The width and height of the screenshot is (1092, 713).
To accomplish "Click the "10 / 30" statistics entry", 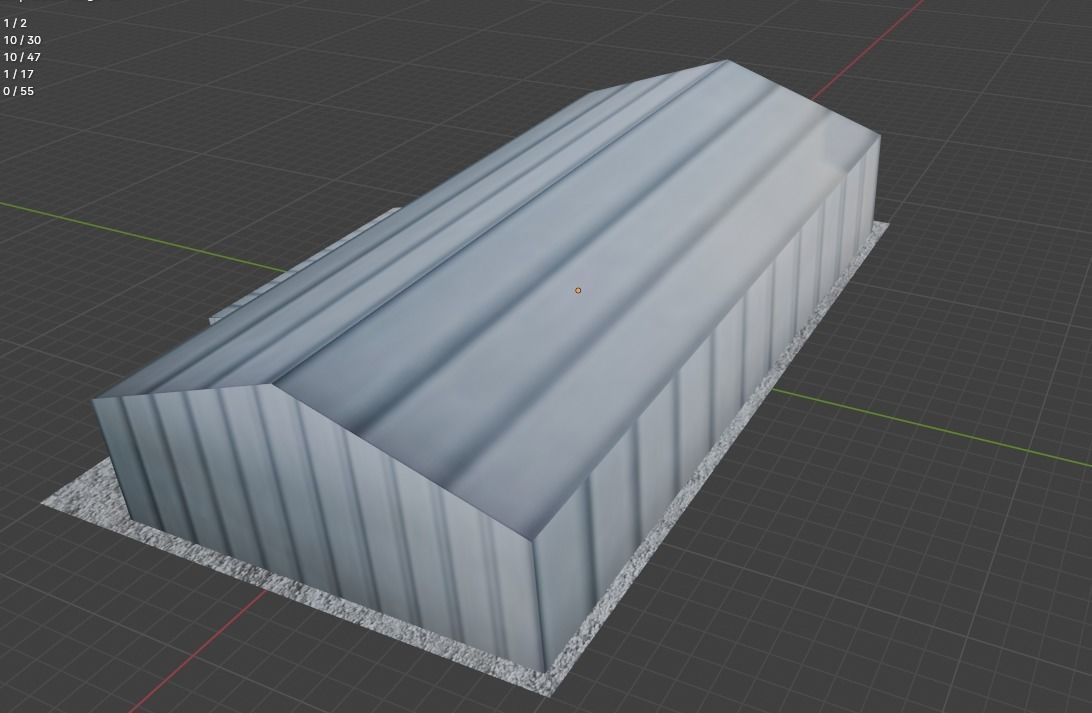I will [x=22, y=40].
